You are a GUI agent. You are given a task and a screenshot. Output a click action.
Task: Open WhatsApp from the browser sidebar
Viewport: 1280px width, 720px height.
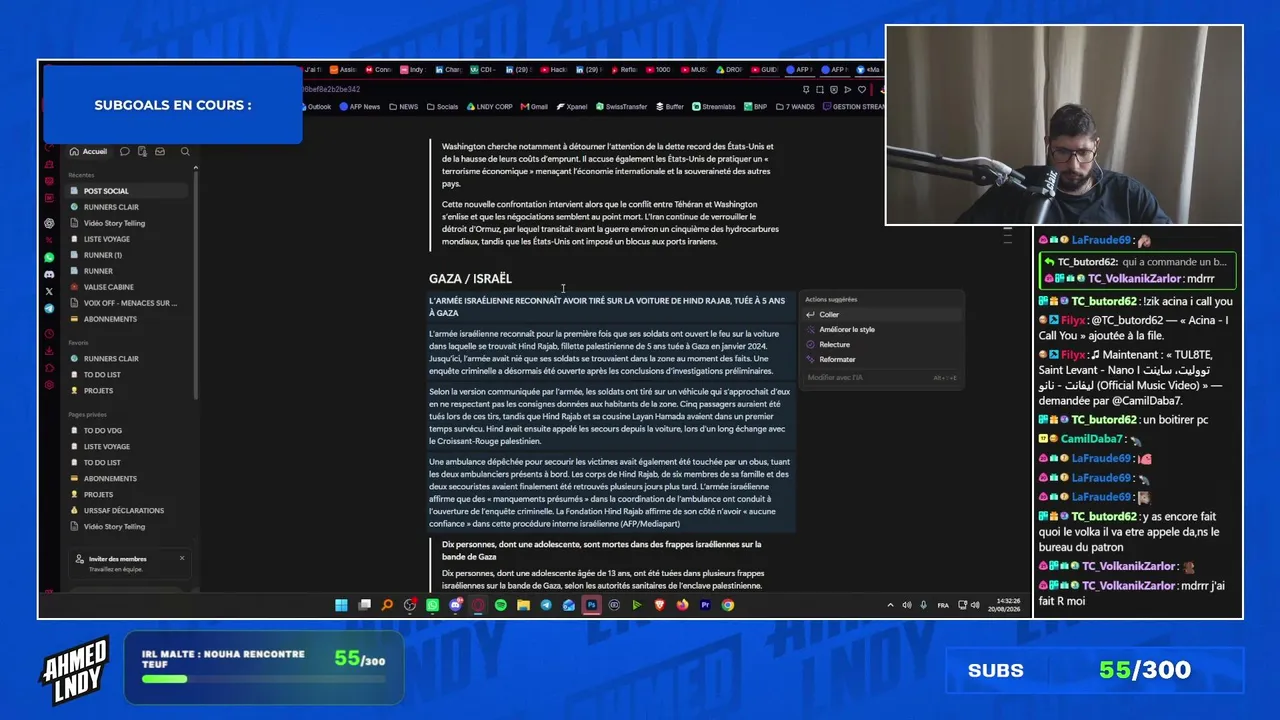pos(49,258)
